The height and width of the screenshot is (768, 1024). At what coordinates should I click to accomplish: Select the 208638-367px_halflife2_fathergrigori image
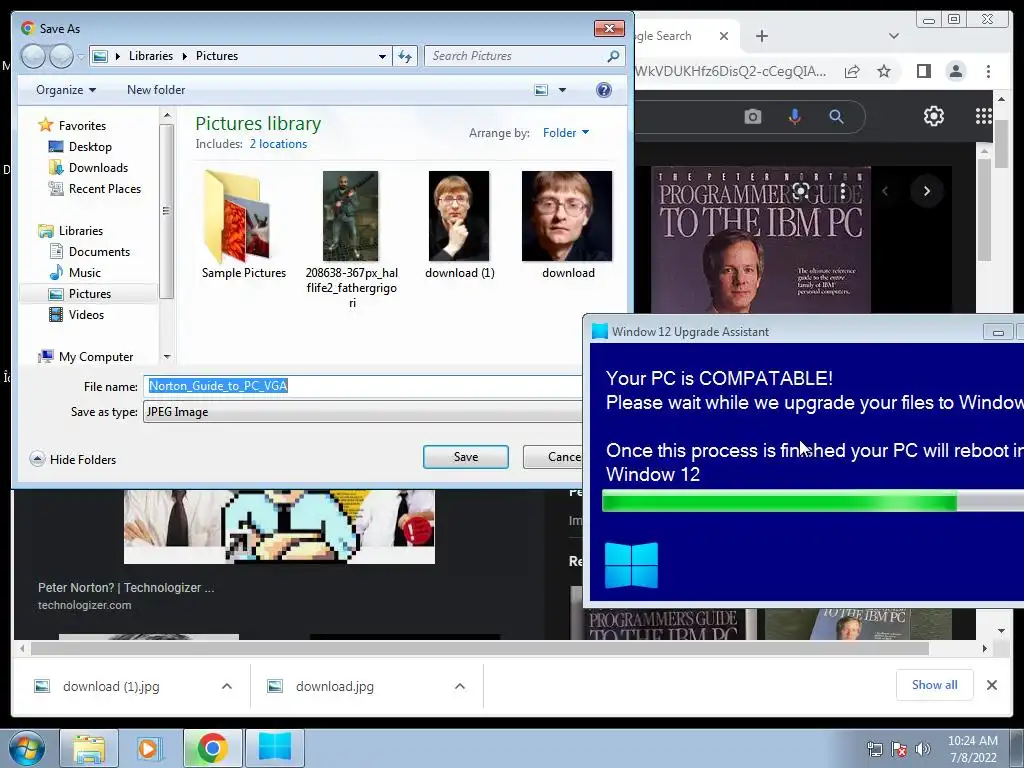pyautogui.click(x=351, y=239)
